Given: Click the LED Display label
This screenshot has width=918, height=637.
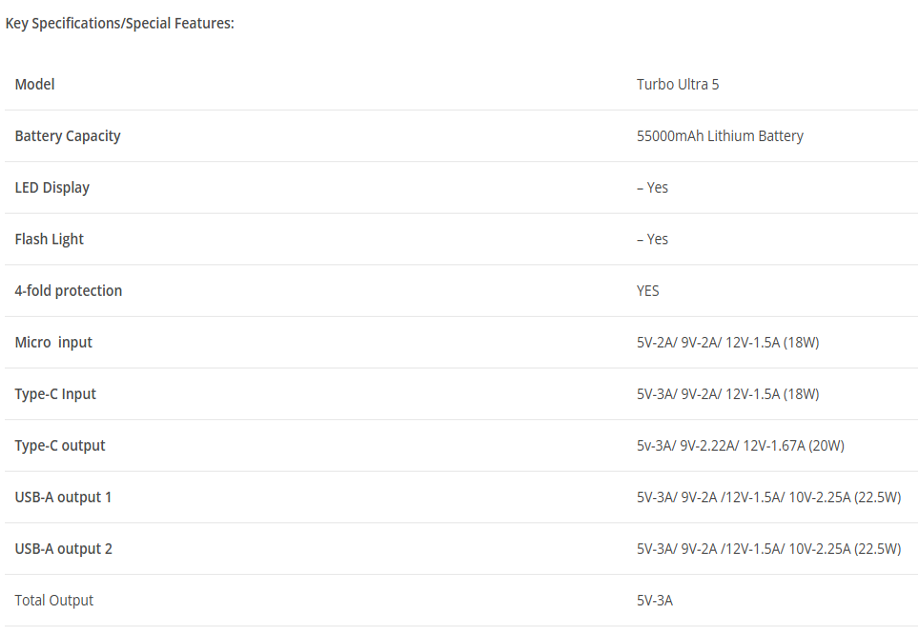Looking at the screenshot, I should 52,188.
